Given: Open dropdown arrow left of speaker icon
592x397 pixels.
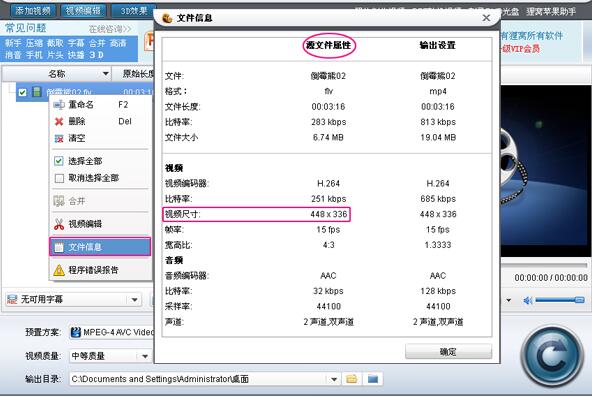Looking at the screenshot, I should point(509,300).
